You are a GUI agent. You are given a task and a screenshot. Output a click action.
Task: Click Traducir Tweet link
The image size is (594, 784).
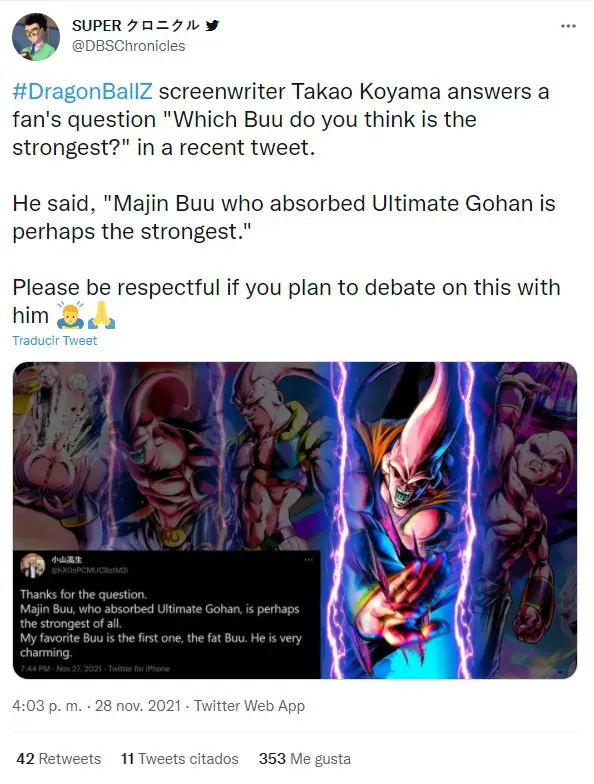pyautogui.click(x=54, y=340)
